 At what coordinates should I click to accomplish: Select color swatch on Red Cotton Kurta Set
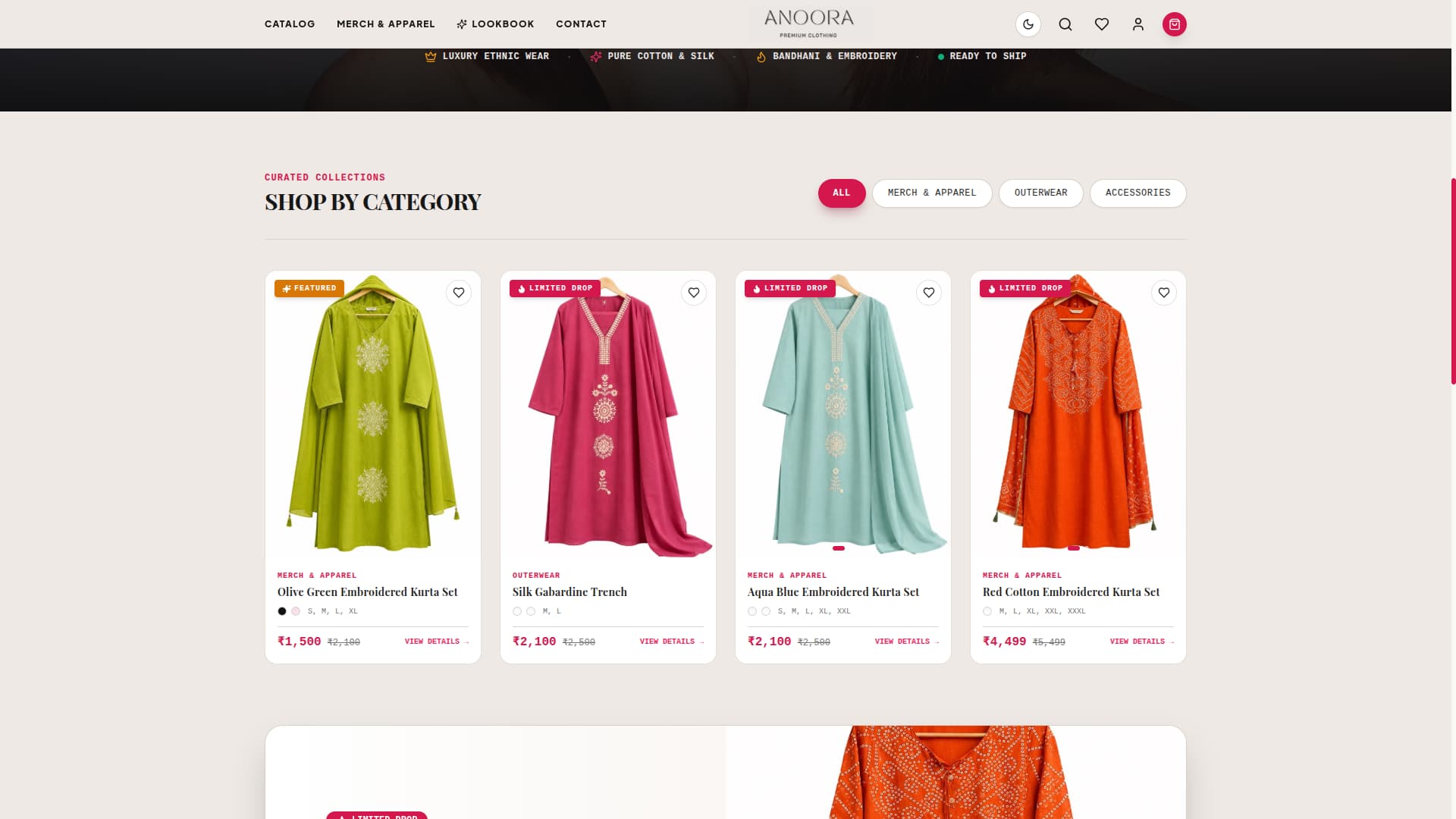coord(987,611)
